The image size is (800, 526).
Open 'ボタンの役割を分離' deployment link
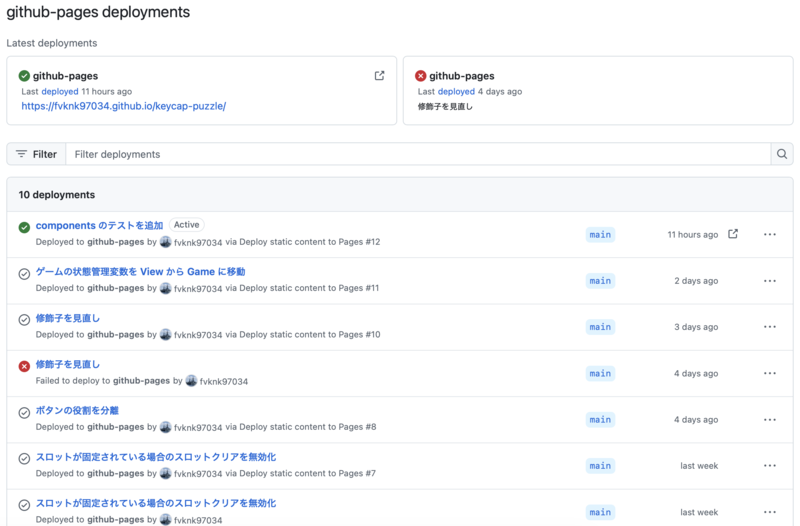pos(77,411)
